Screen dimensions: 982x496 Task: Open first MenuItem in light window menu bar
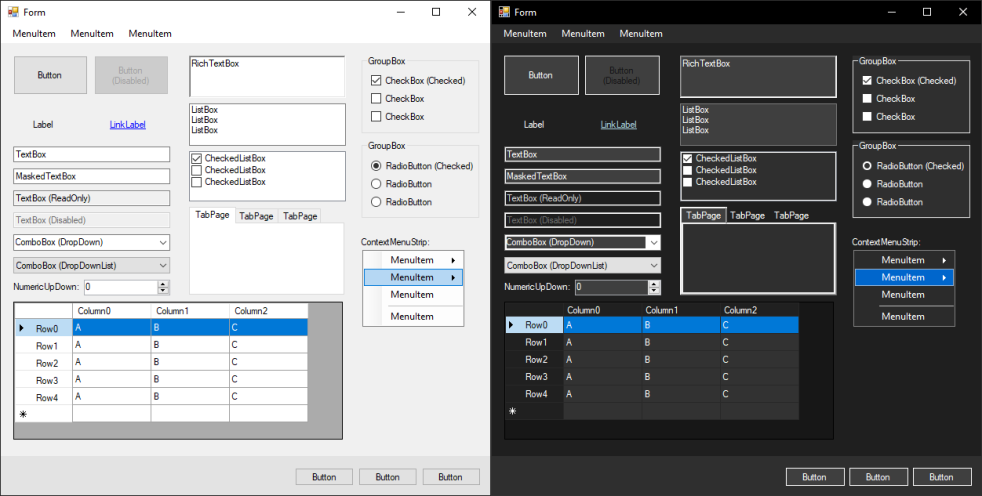tap(34, 34)
